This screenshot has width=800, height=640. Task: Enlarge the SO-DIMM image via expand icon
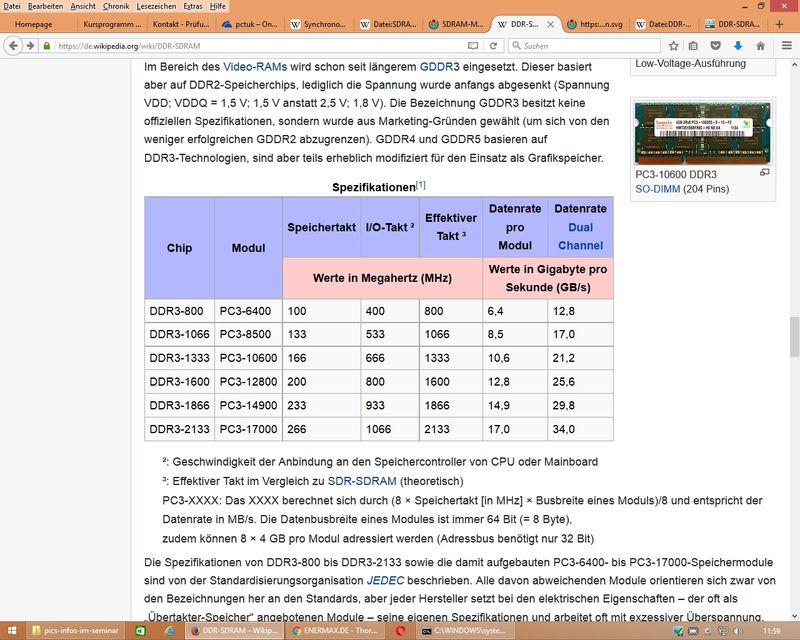click(765, 173)
